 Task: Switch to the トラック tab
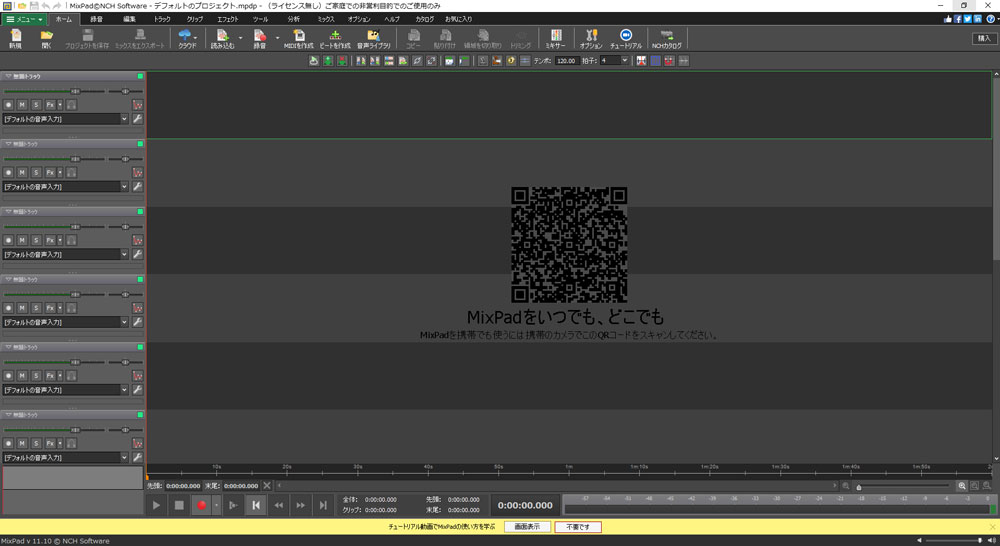click(162, 19)
